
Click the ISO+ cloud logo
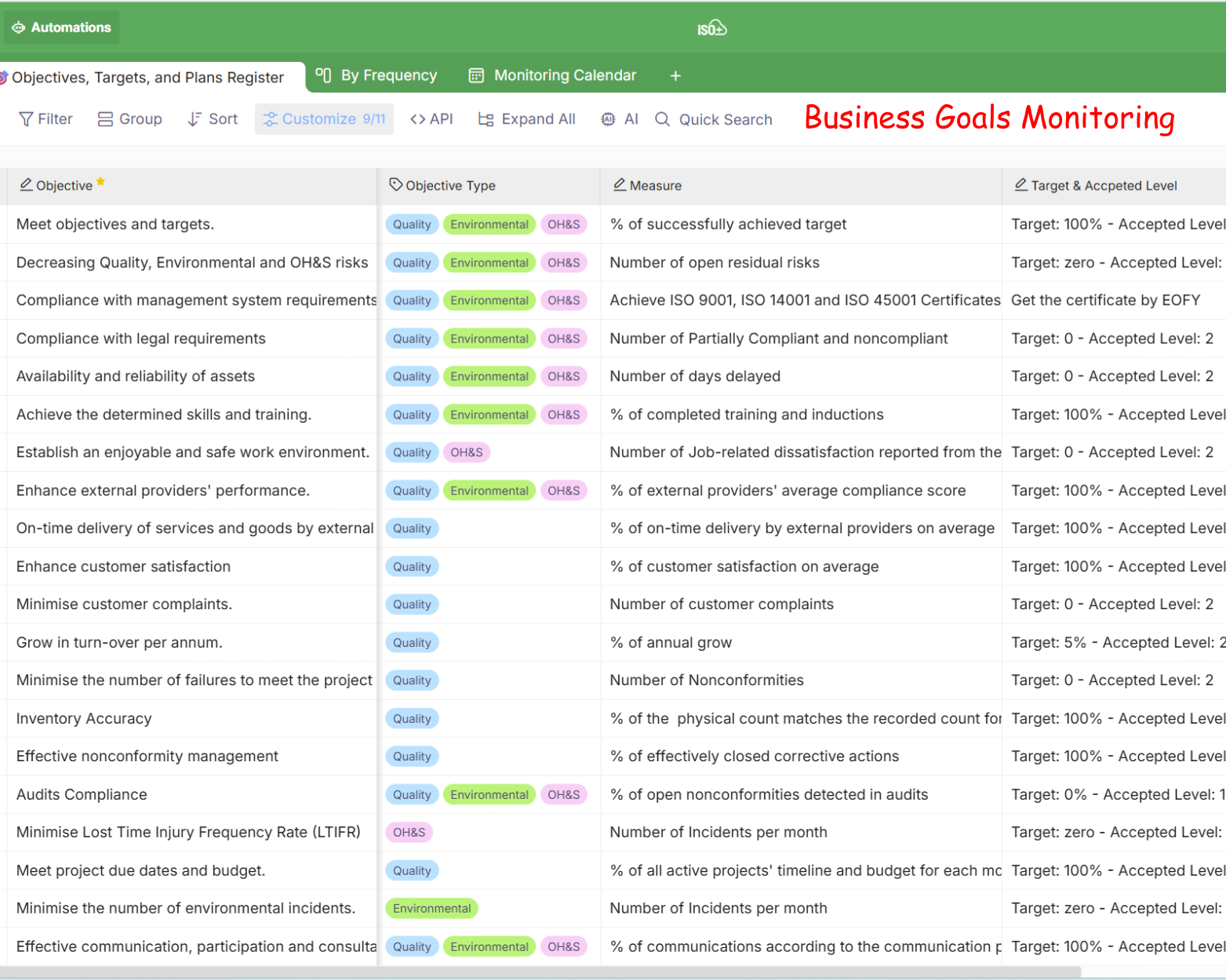[712, 29]
